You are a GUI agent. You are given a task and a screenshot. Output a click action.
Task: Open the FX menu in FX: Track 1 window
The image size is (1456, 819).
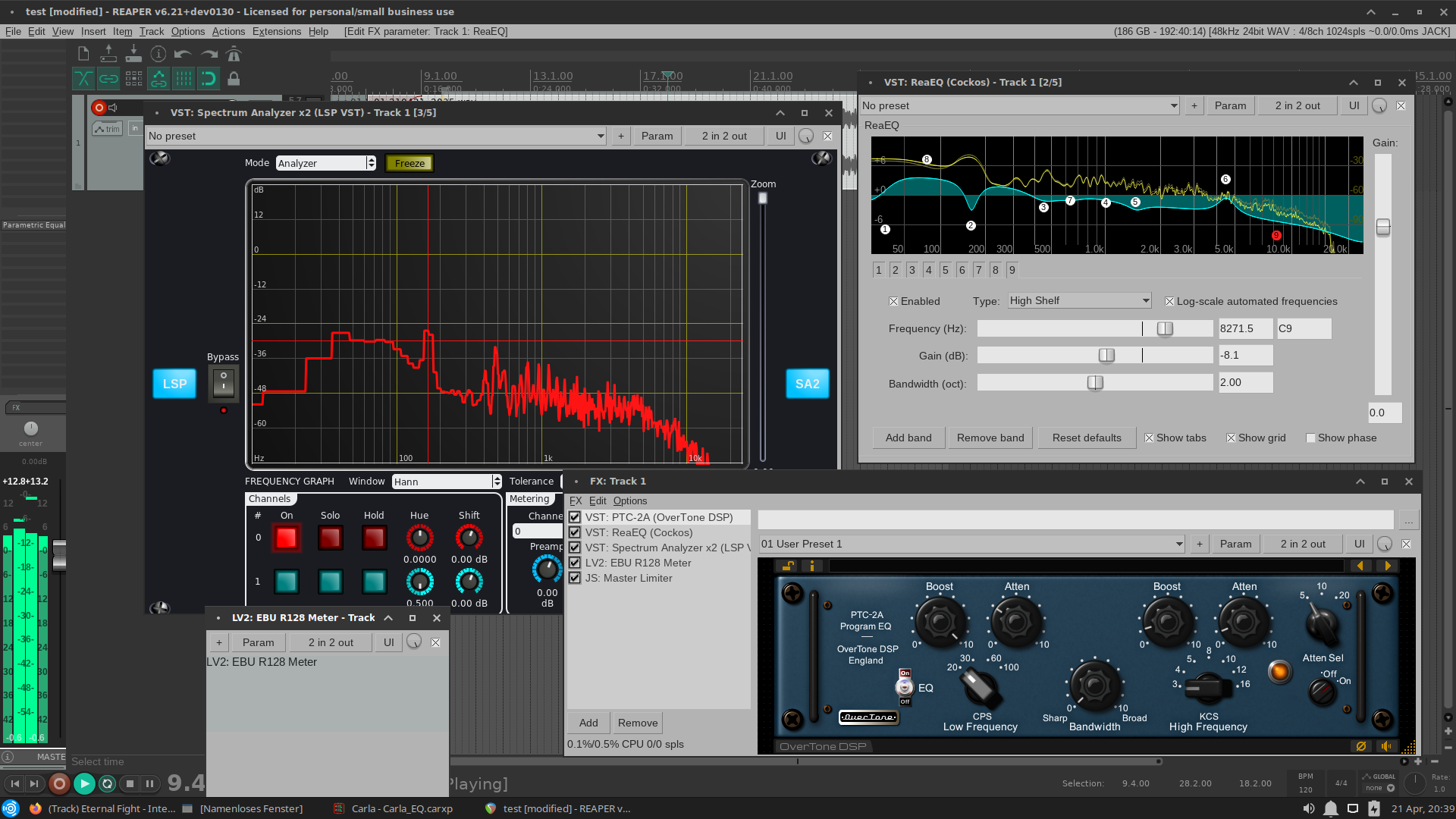576,500
